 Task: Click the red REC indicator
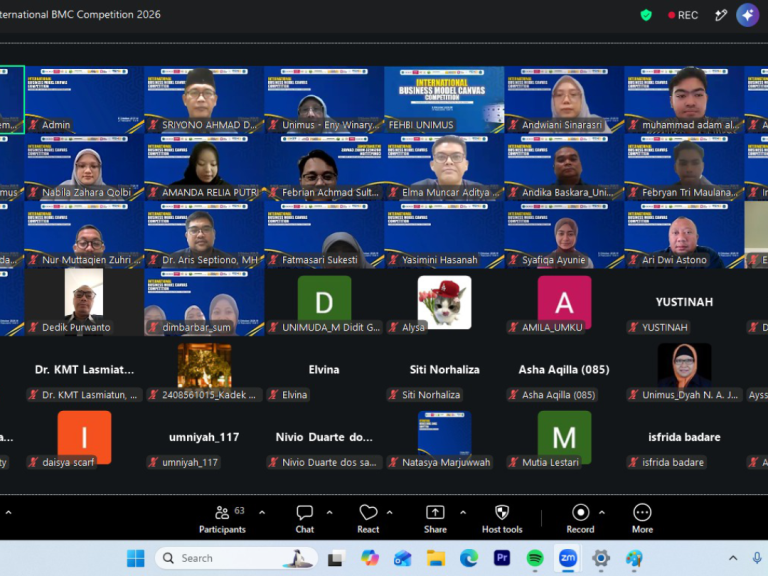[x=683, y=15]
